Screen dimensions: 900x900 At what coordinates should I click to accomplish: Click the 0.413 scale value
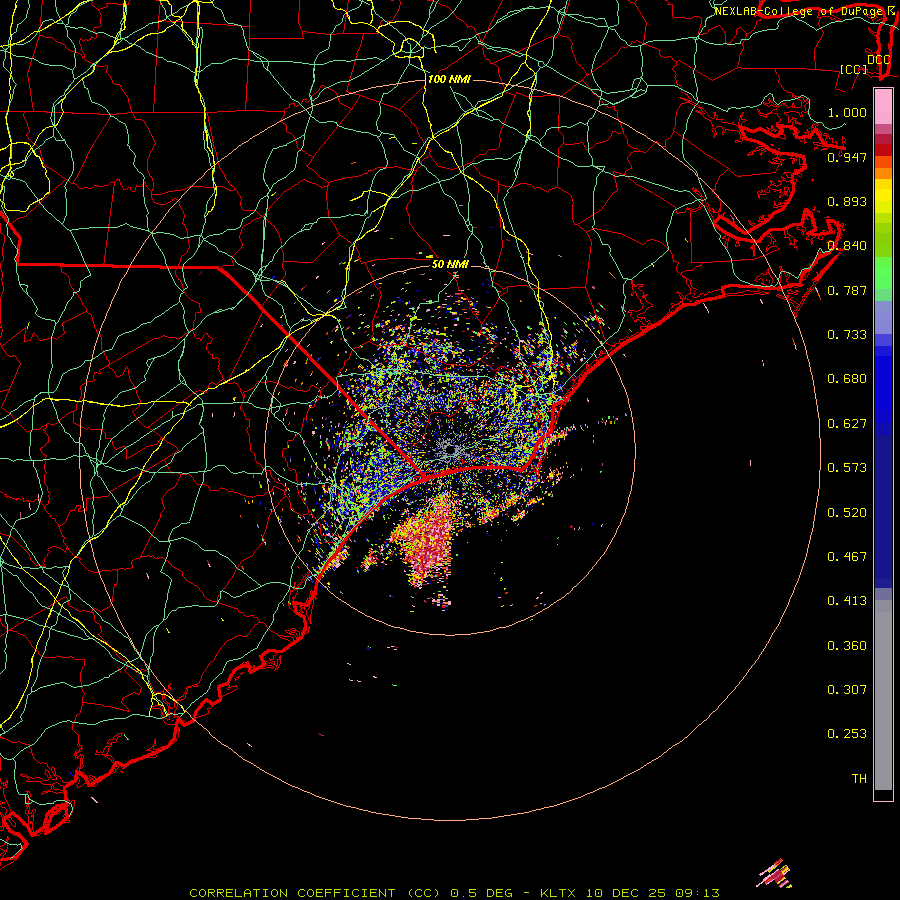pyautogui.click(x=847, y=601)
